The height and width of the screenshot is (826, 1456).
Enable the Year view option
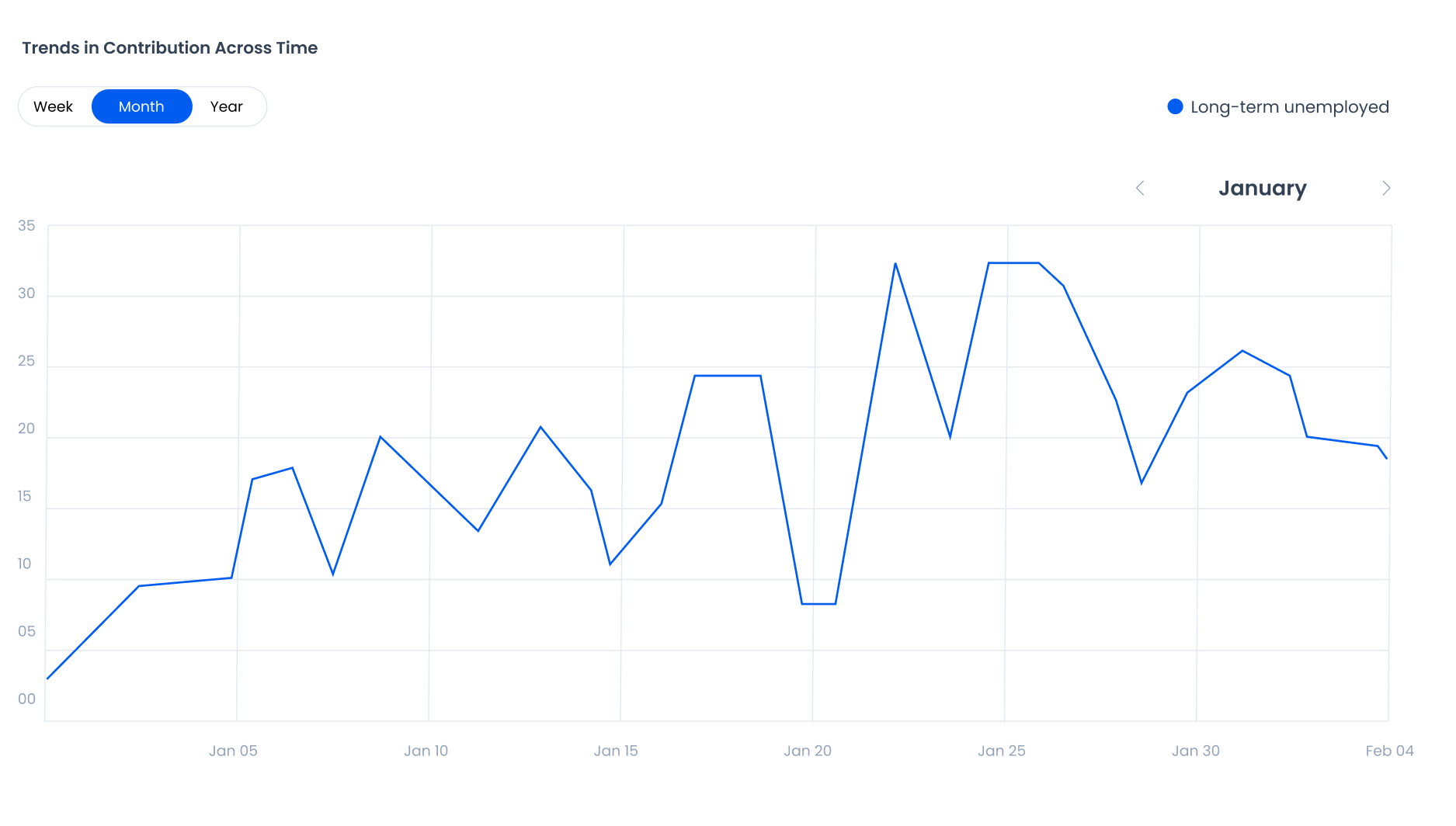pyautogui.click(x=226, y=106)
